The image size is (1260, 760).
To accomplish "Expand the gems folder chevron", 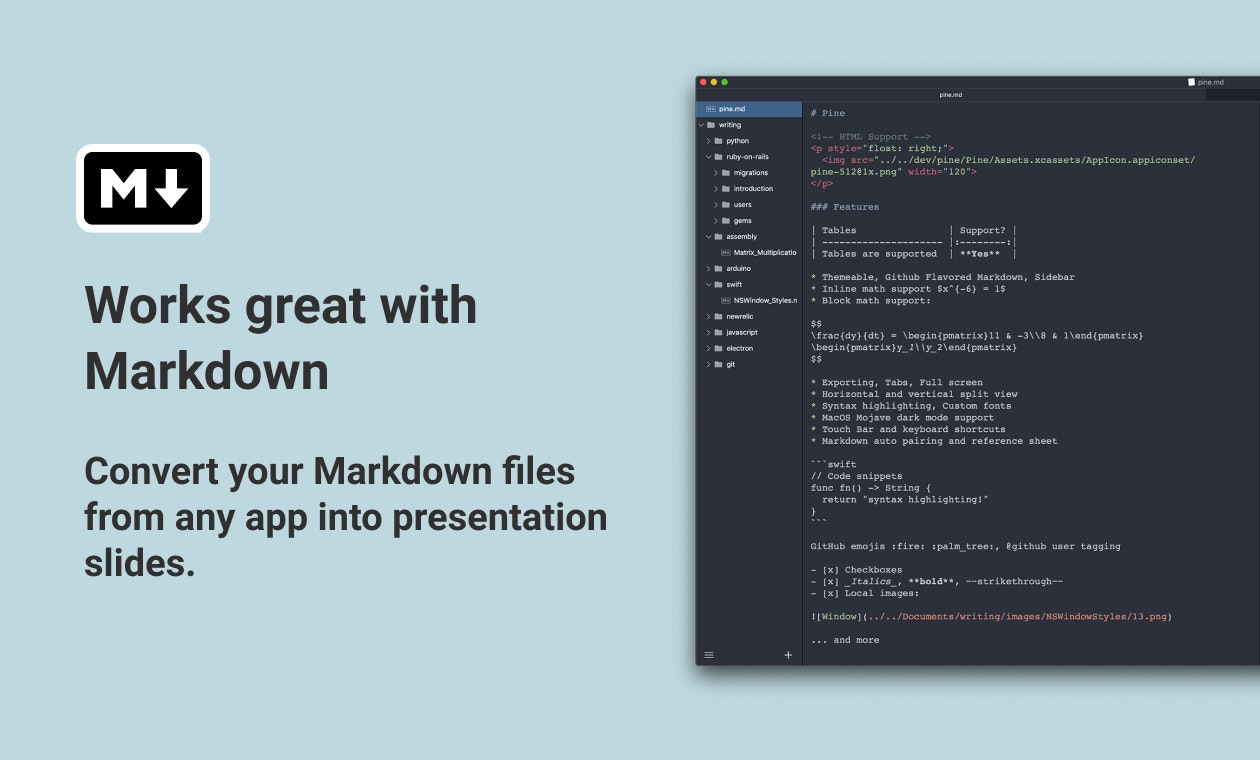I will point(715,221).
